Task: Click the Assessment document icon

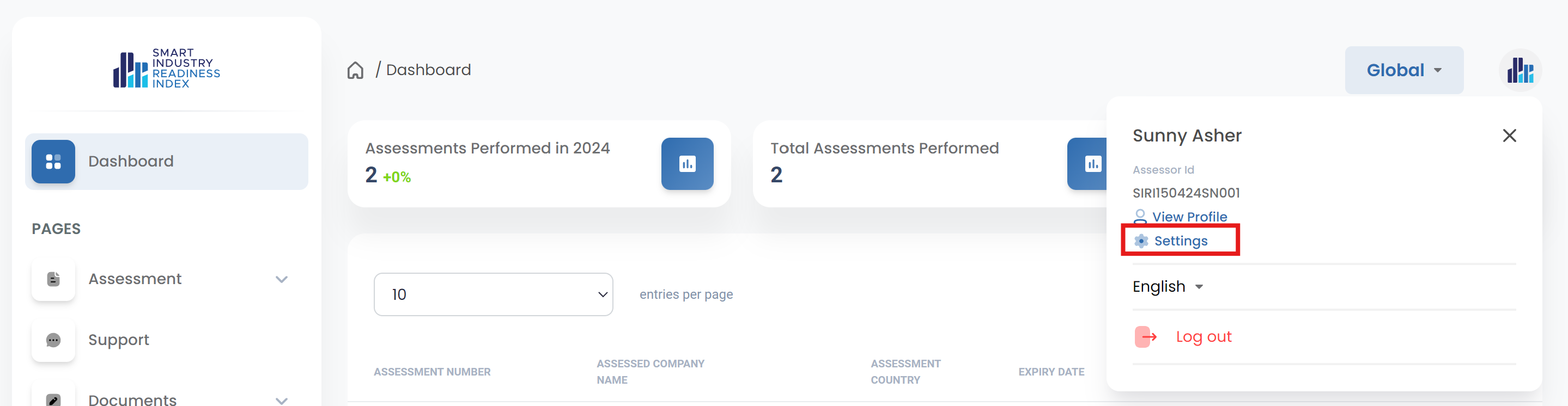Action: (x=53, y=279)
